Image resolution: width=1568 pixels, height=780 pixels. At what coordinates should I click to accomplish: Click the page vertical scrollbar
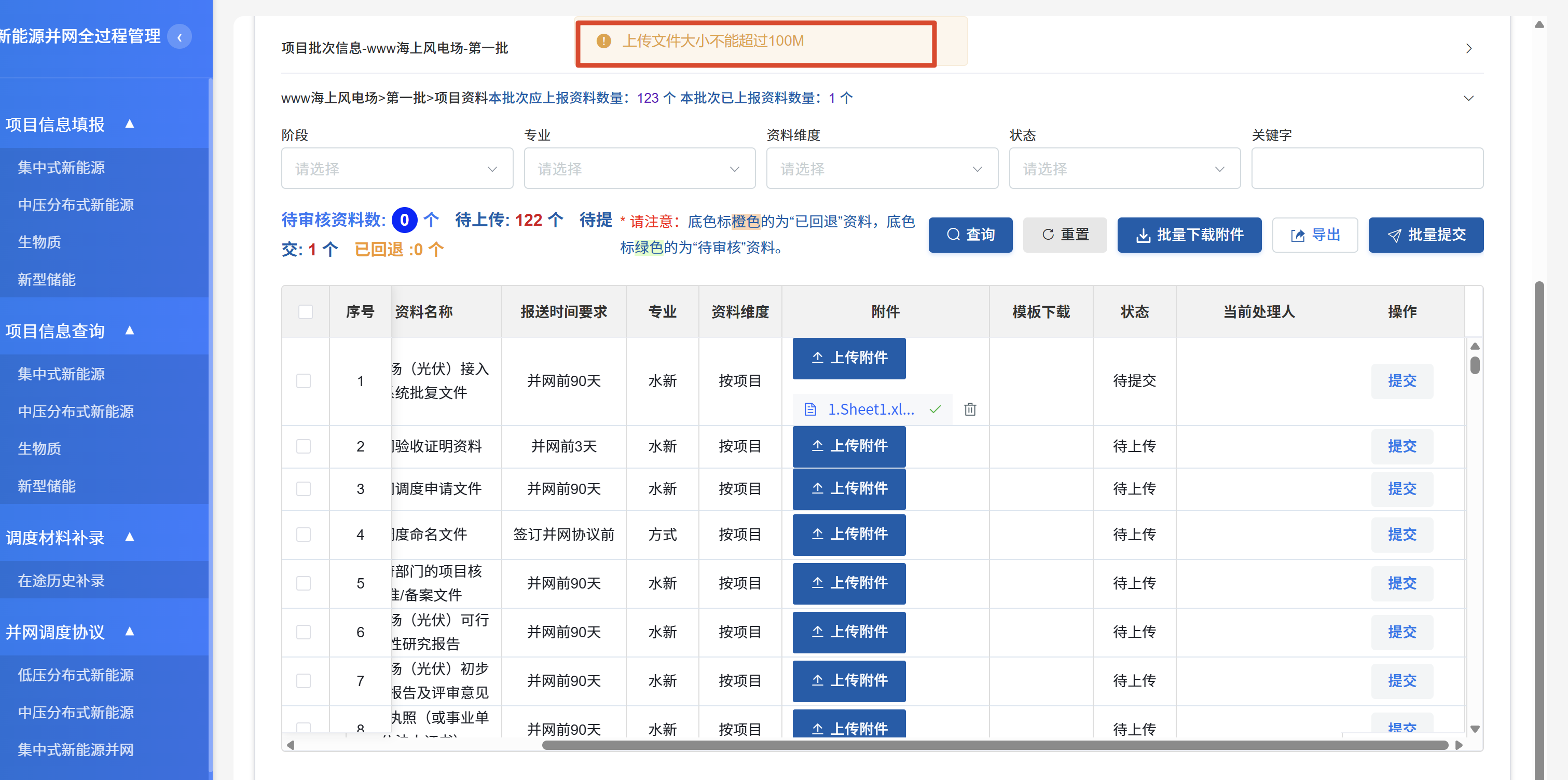pyautogui.click(x=1539, y=530)
